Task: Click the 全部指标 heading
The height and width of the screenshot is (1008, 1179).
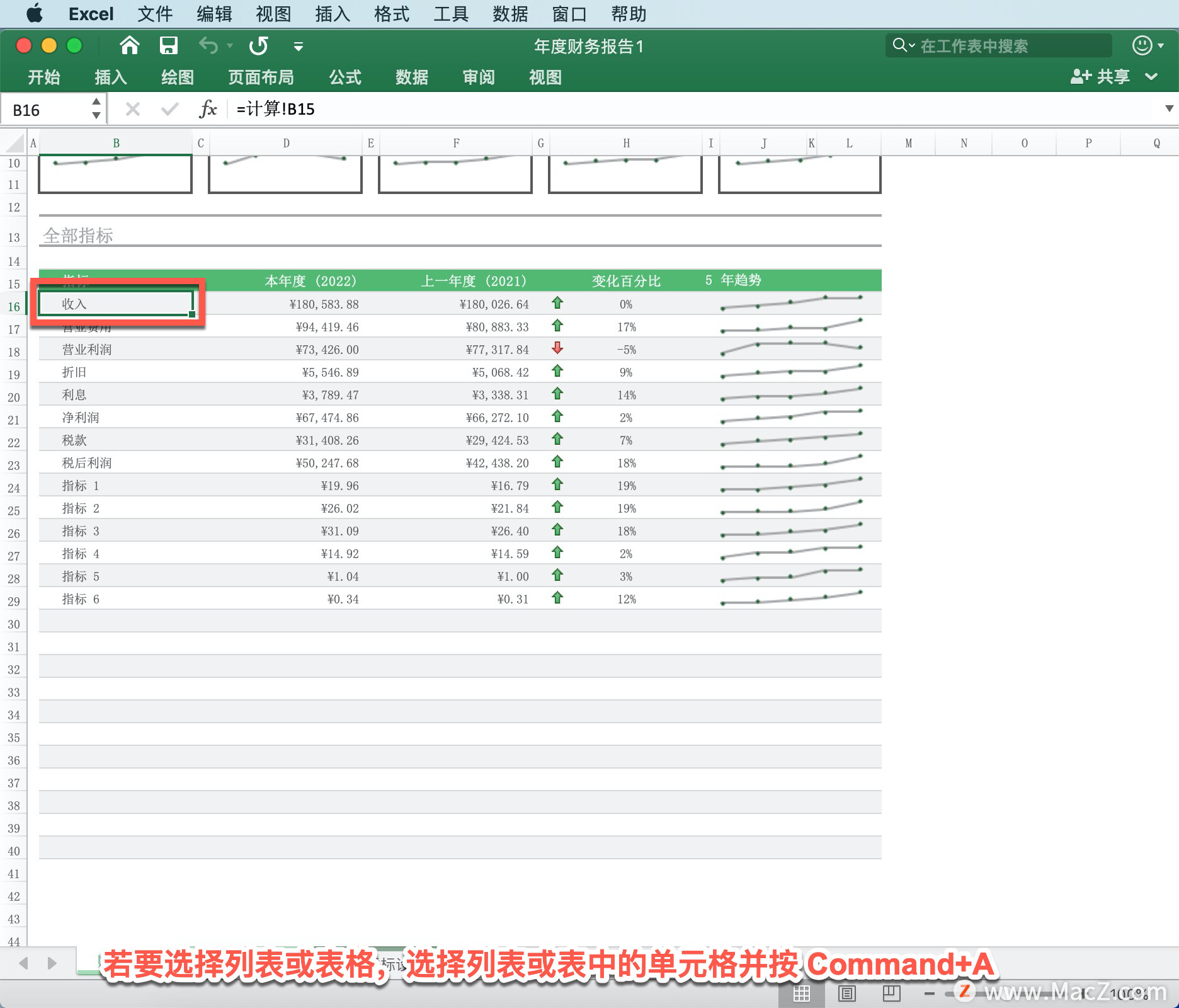Action: (x=78, y=236)
